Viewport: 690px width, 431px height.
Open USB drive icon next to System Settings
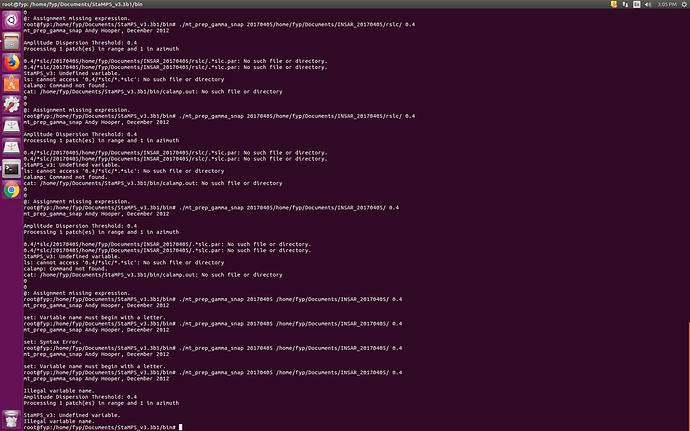[11, 126]
